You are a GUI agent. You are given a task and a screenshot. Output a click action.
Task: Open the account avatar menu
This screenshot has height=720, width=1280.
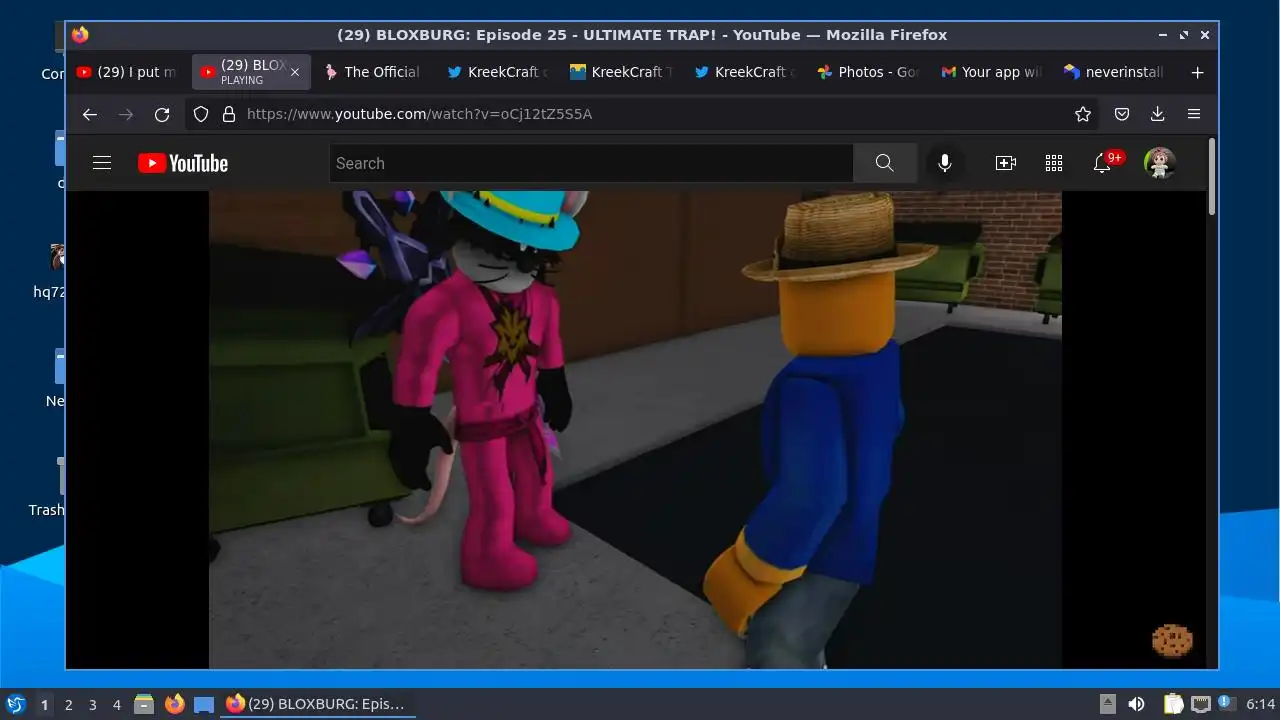pos(1160,163)
